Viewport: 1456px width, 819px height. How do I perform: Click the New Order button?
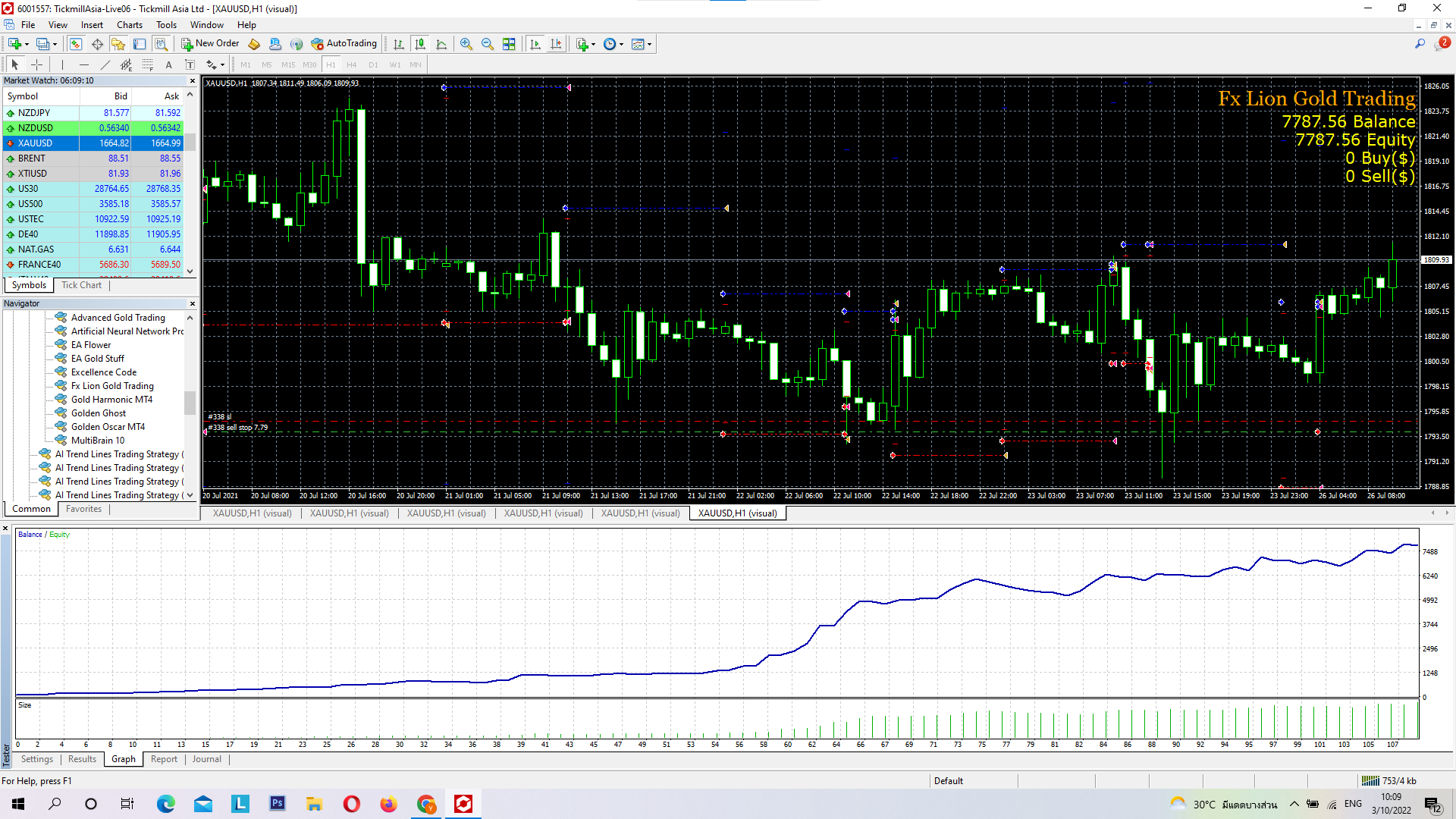(210, 44)
